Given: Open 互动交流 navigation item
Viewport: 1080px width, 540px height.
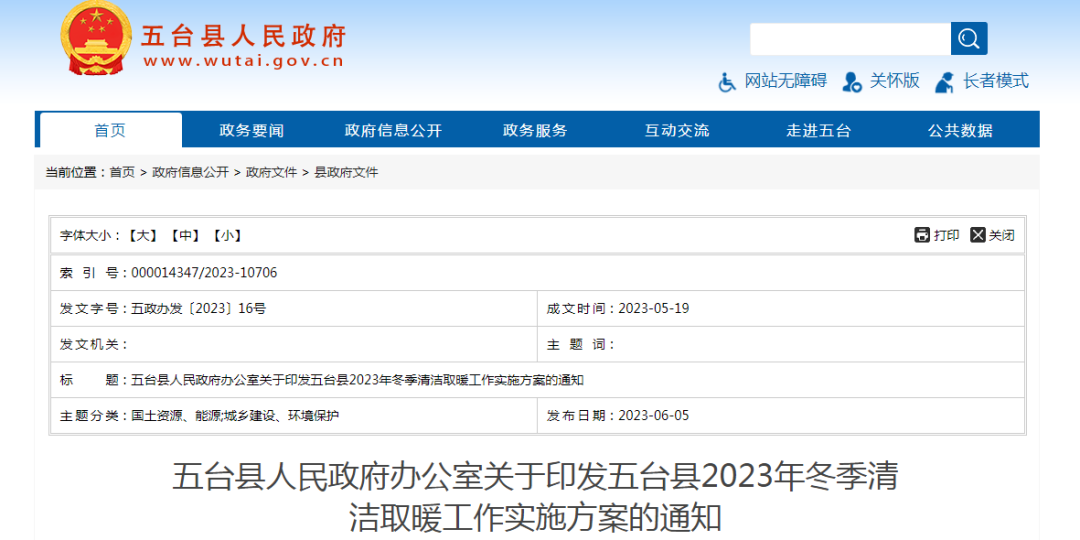Looking at the screenshot, I should pos(677,130).
